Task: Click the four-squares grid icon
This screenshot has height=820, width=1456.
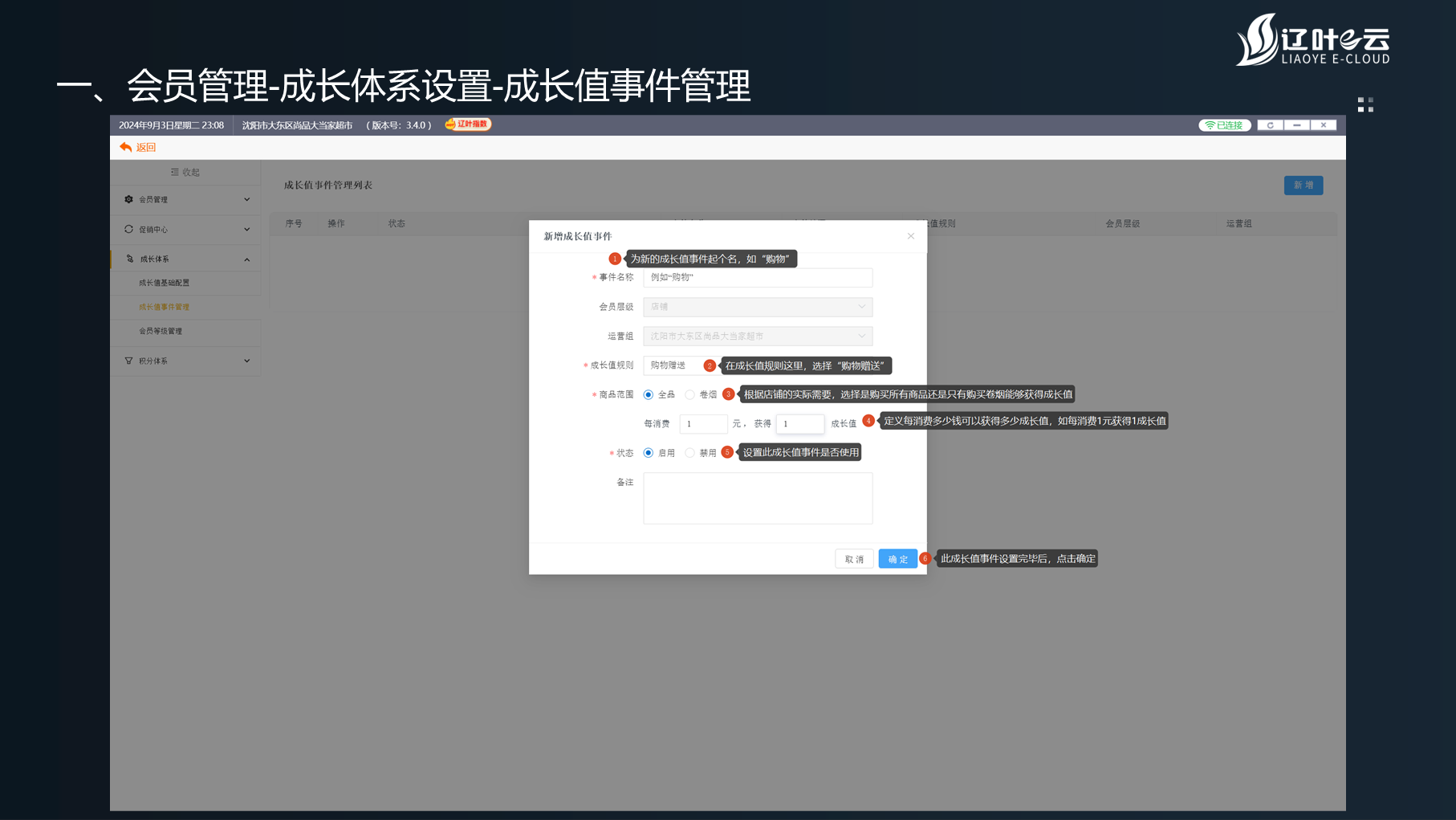Action: 1365,104
